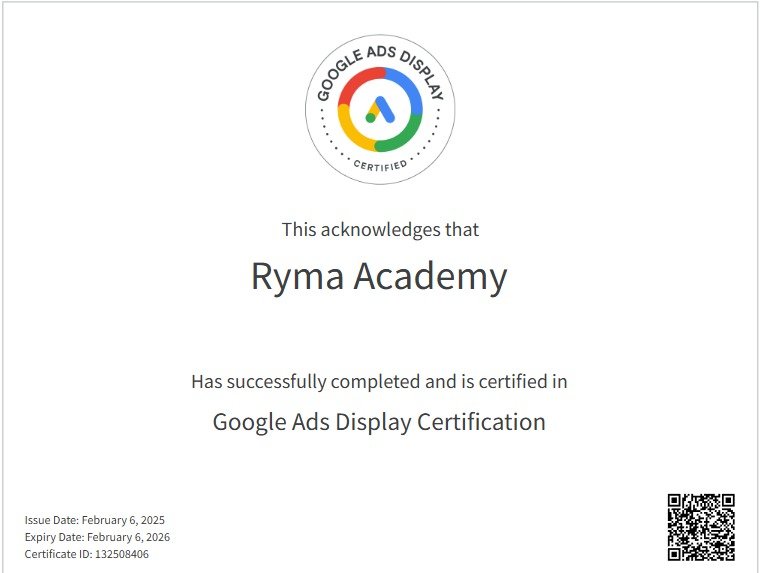Click the green dot in the Google Ads logo
Screen dimensions: 761x573
[371, 118]
